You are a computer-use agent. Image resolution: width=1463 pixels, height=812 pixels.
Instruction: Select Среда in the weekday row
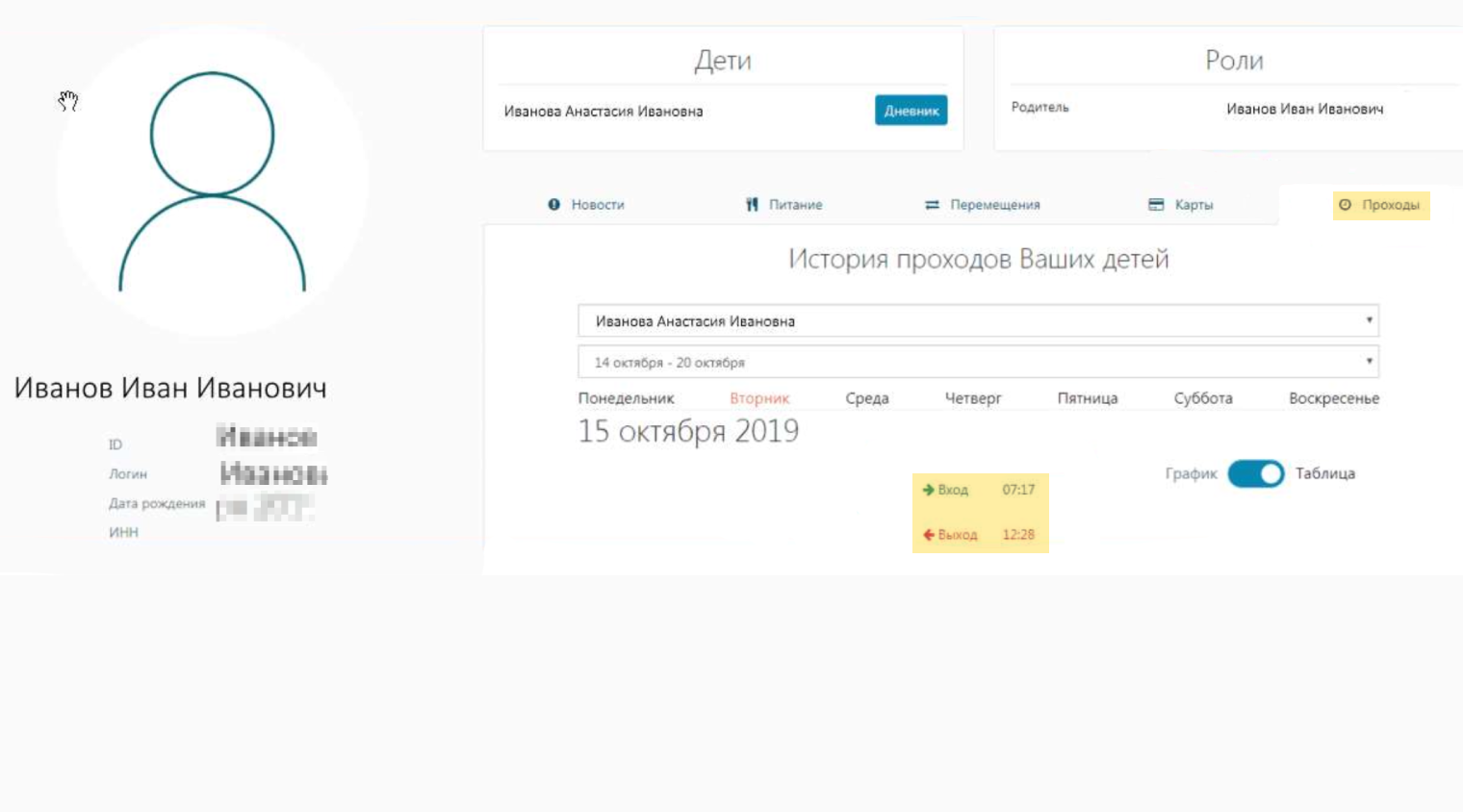[867, 398]
